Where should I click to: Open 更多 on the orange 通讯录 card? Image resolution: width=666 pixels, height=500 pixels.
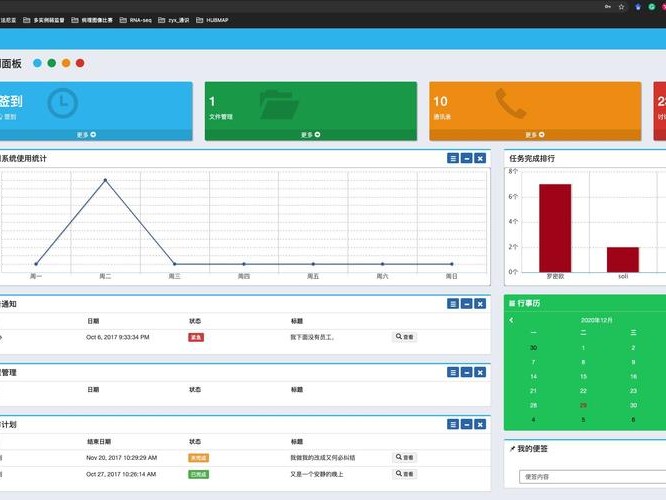point(535,135)
